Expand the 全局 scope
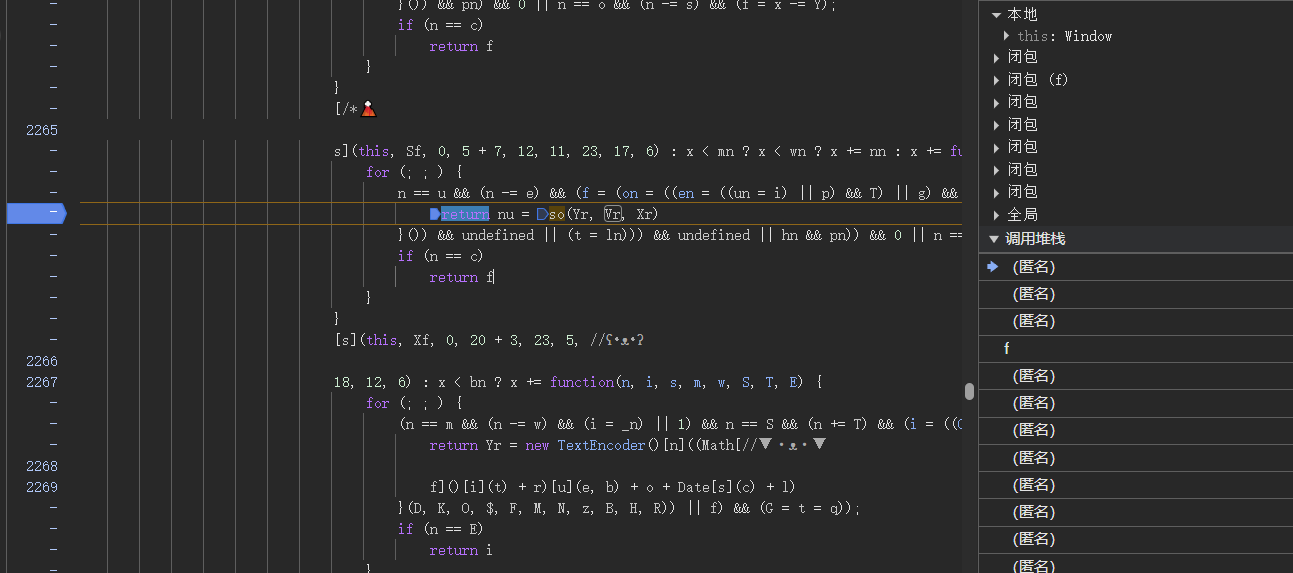Image resolution: width=1293 pixels, height=573 pixels. pos(996,215)
